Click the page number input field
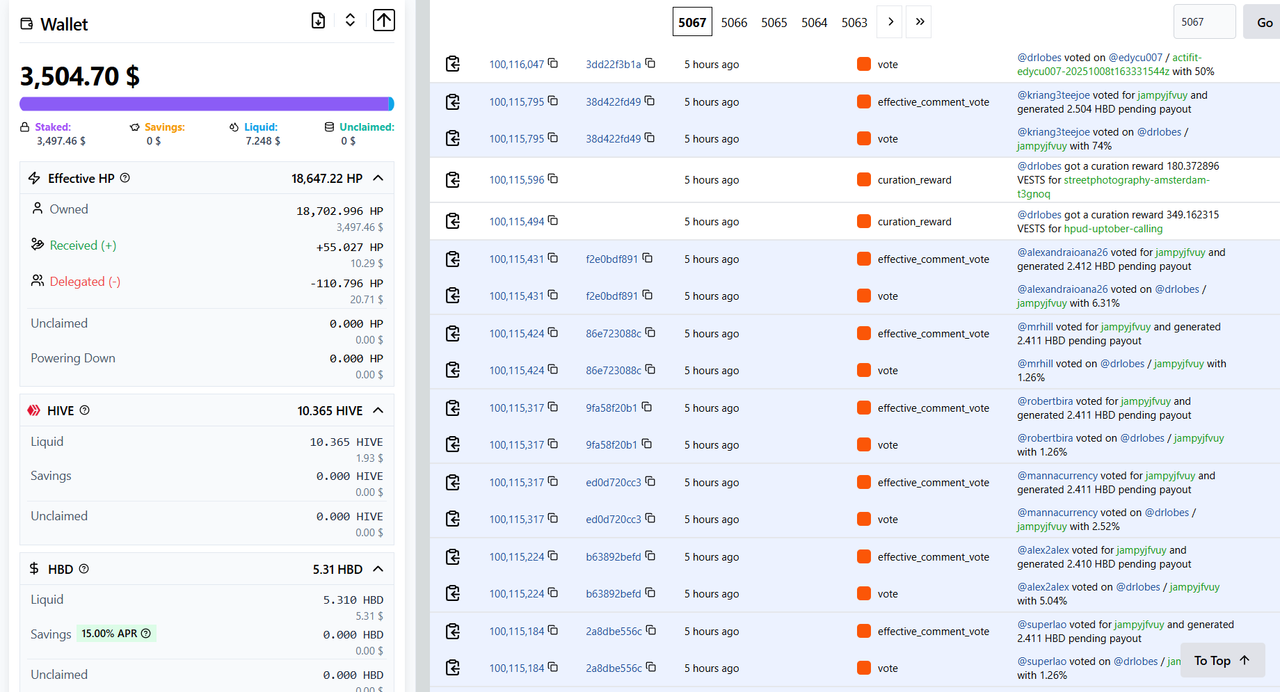 coord(1204,22)
